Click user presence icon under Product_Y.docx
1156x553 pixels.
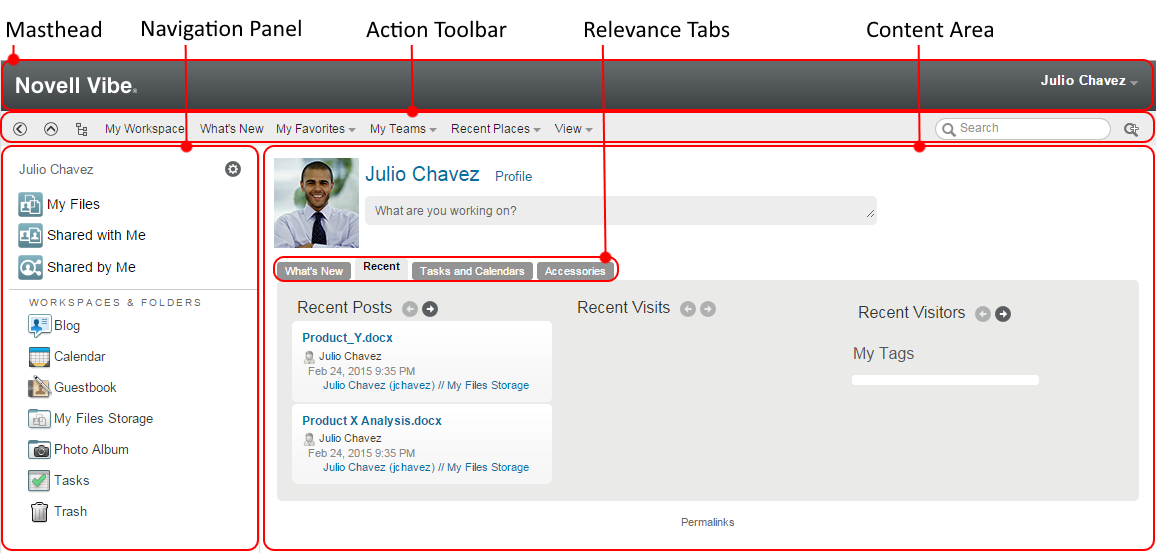tap(310, 357)
